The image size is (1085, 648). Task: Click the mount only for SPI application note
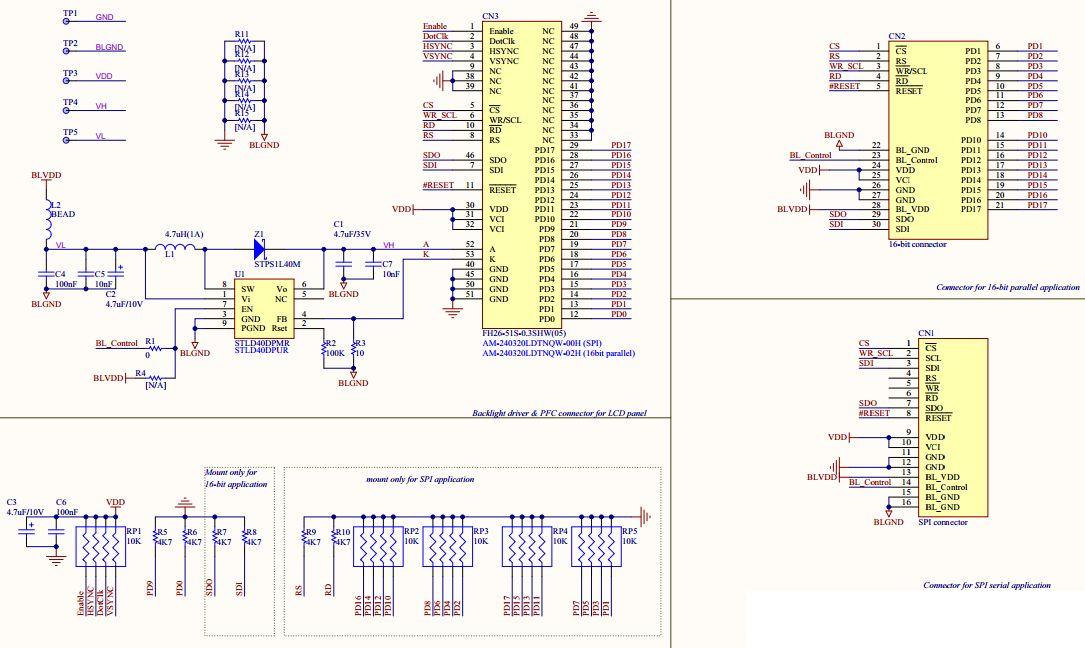[419, 479]
